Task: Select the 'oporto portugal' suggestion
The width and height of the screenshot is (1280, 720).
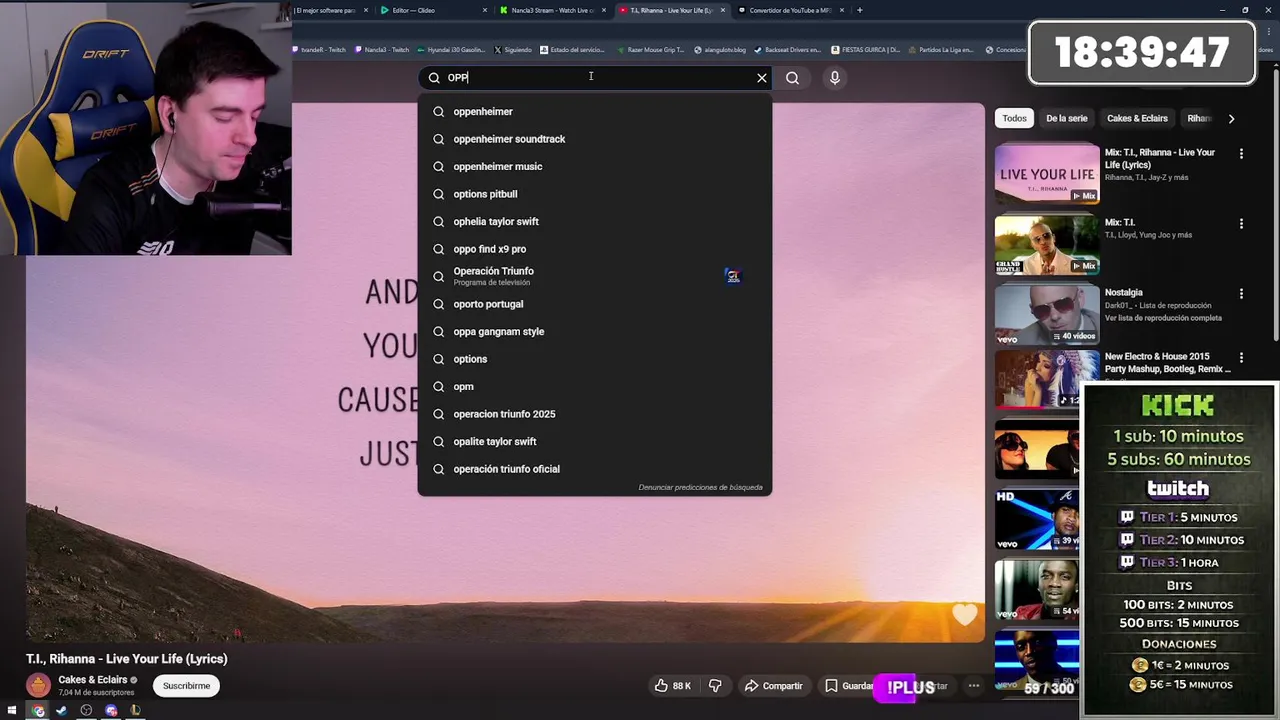Action: pos(595,304)
